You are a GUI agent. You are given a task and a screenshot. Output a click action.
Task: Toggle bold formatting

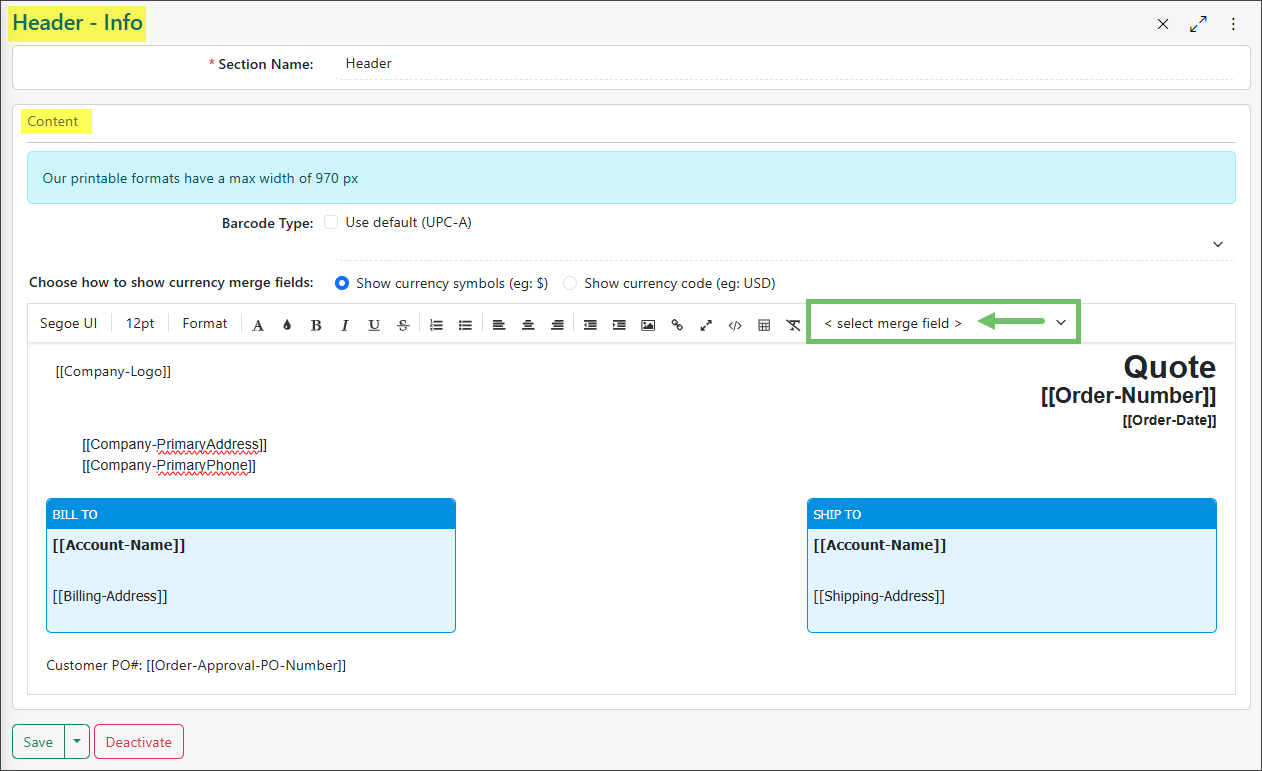tap(315, 324)
